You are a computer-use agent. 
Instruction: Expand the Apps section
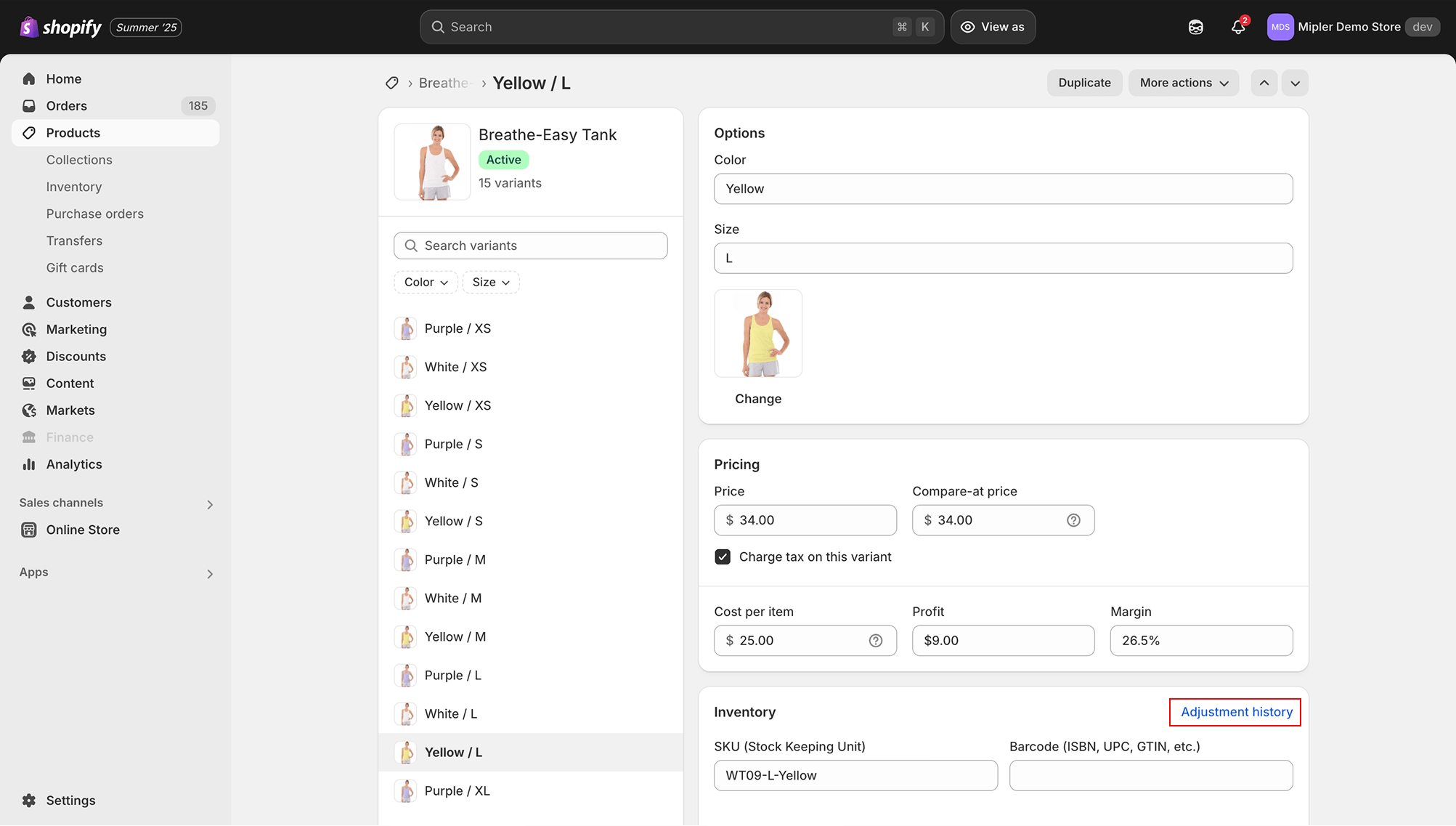point(210,574)
